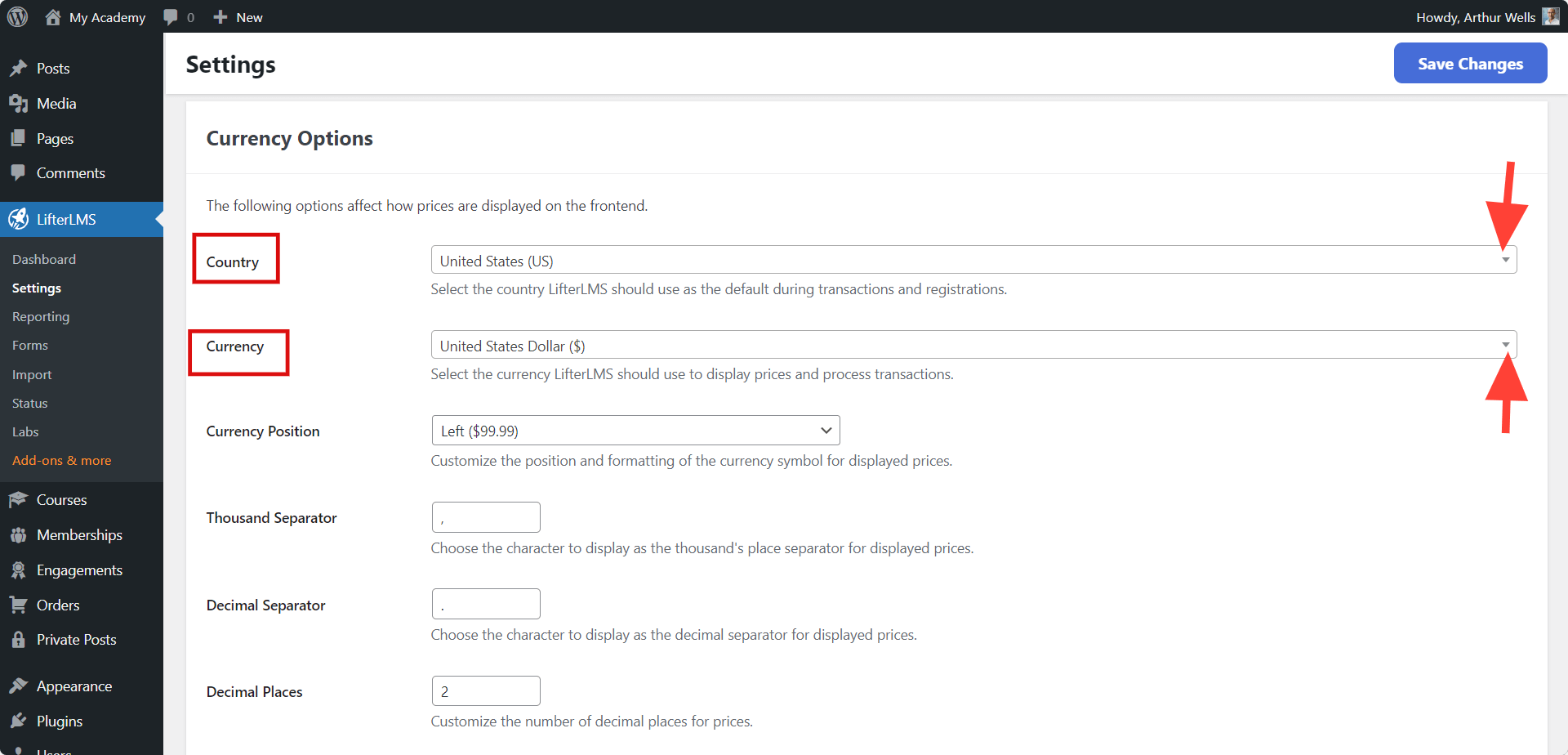This screenshot has height=755, width=1568.
Task: Click the Decimal Separator input field
Action: click(486, 604)
